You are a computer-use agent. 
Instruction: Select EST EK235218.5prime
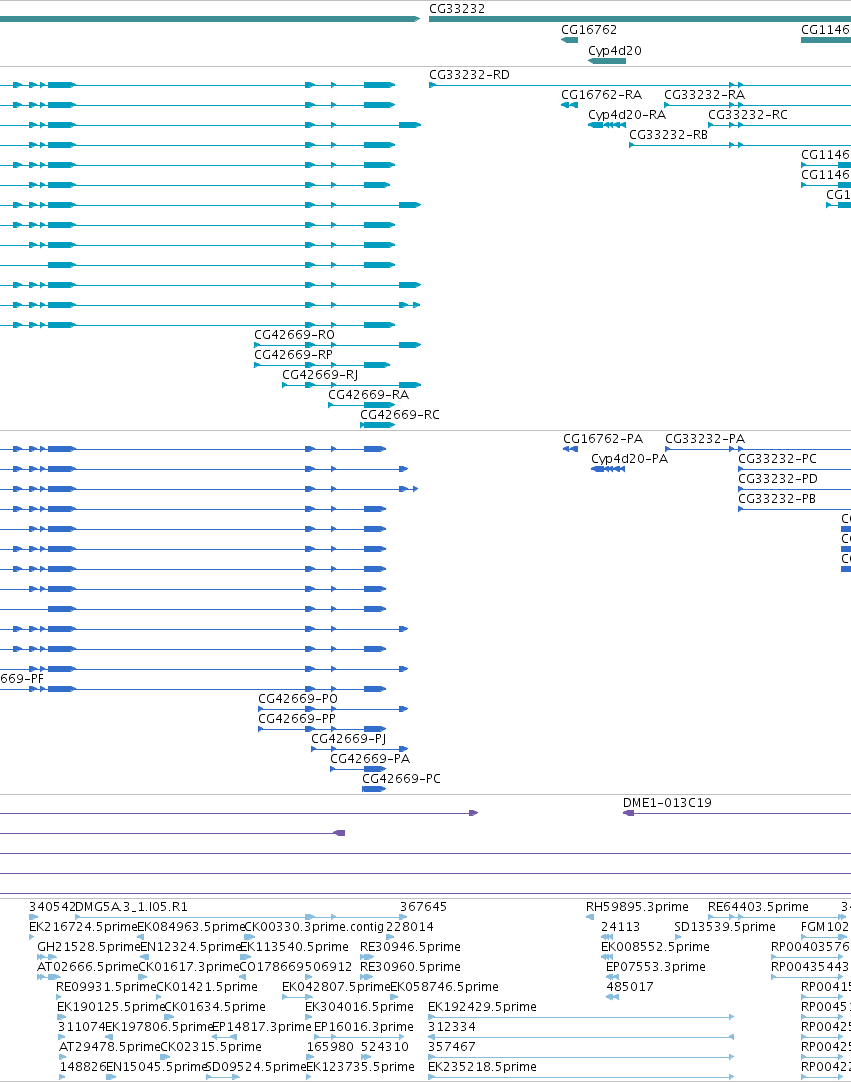[482, 1067]
